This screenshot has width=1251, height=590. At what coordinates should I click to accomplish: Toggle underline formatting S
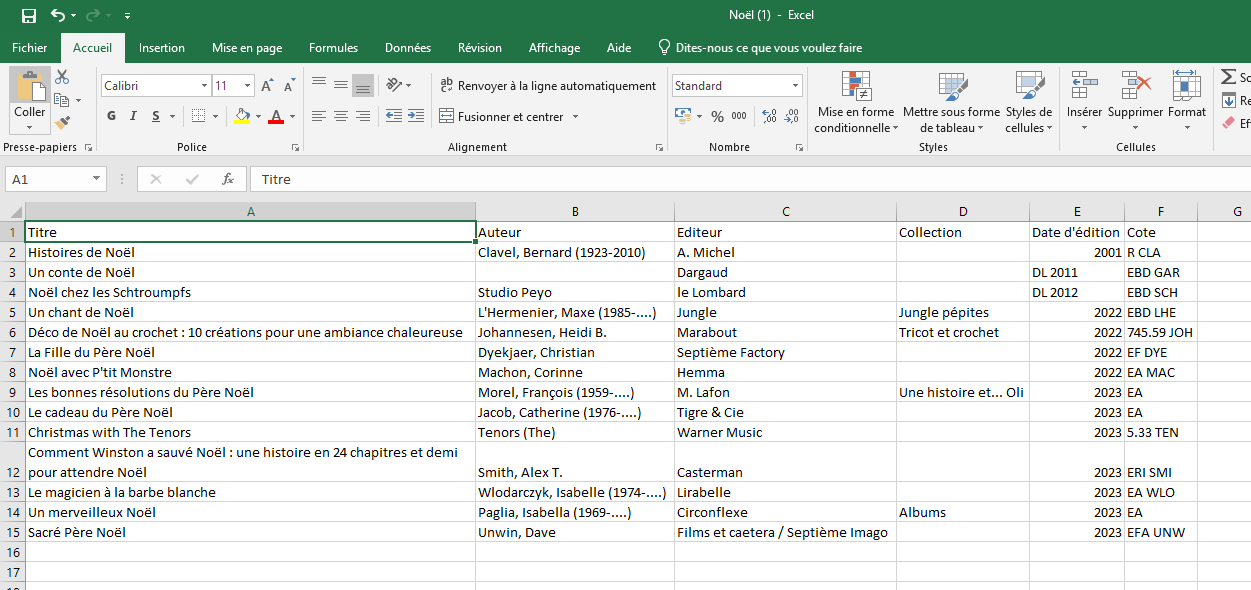point(157,116)
